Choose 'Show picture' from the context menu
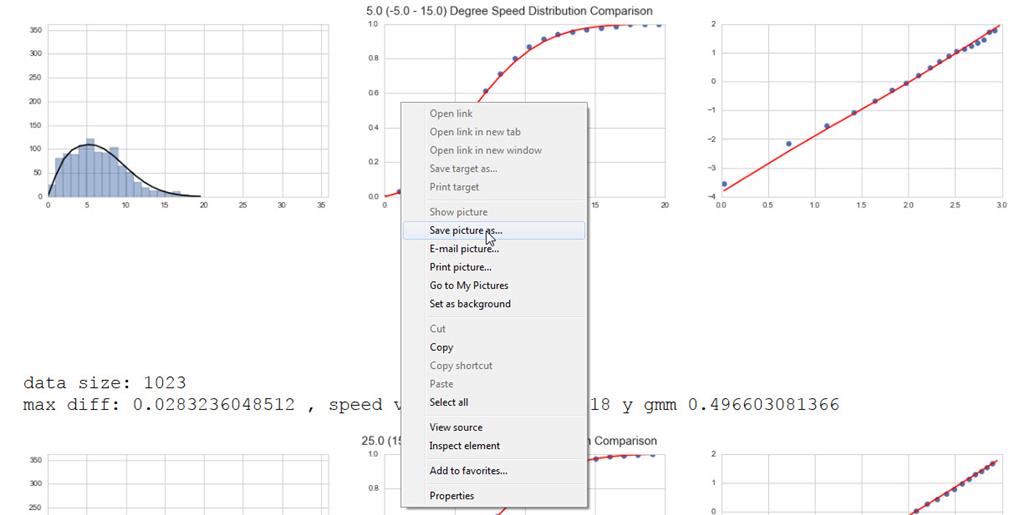The image size is (1024, 515). click(494, 212)
